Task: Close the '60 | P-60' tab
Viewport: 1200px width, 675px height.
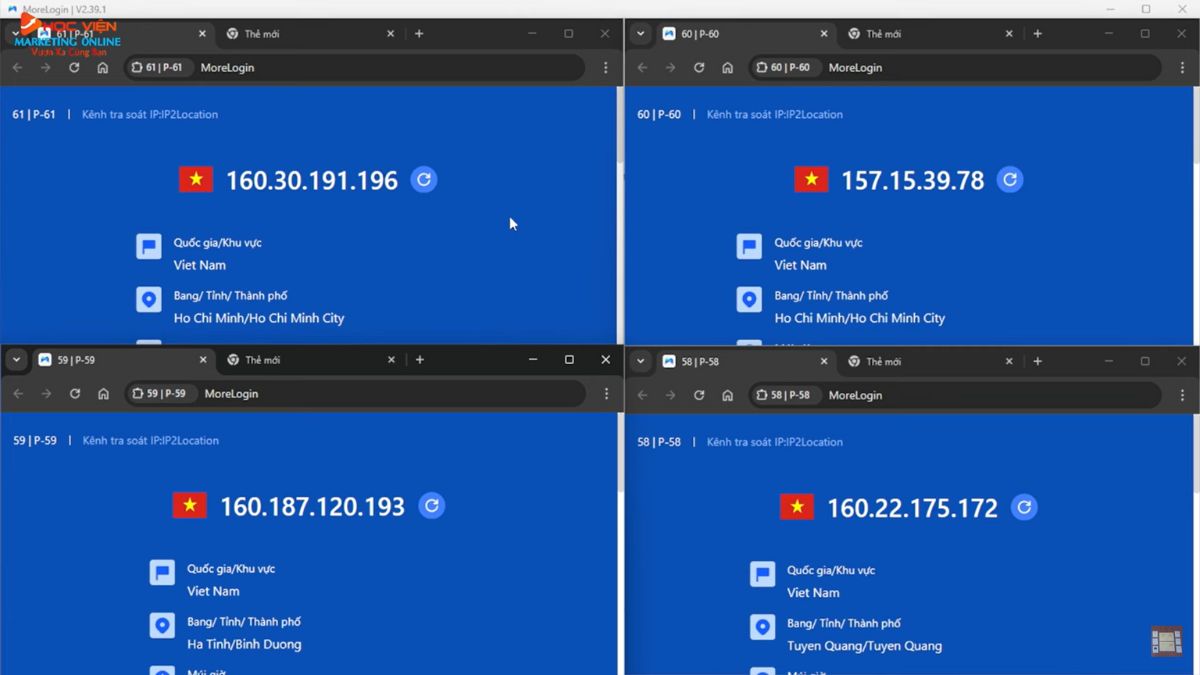Action: 824,34
